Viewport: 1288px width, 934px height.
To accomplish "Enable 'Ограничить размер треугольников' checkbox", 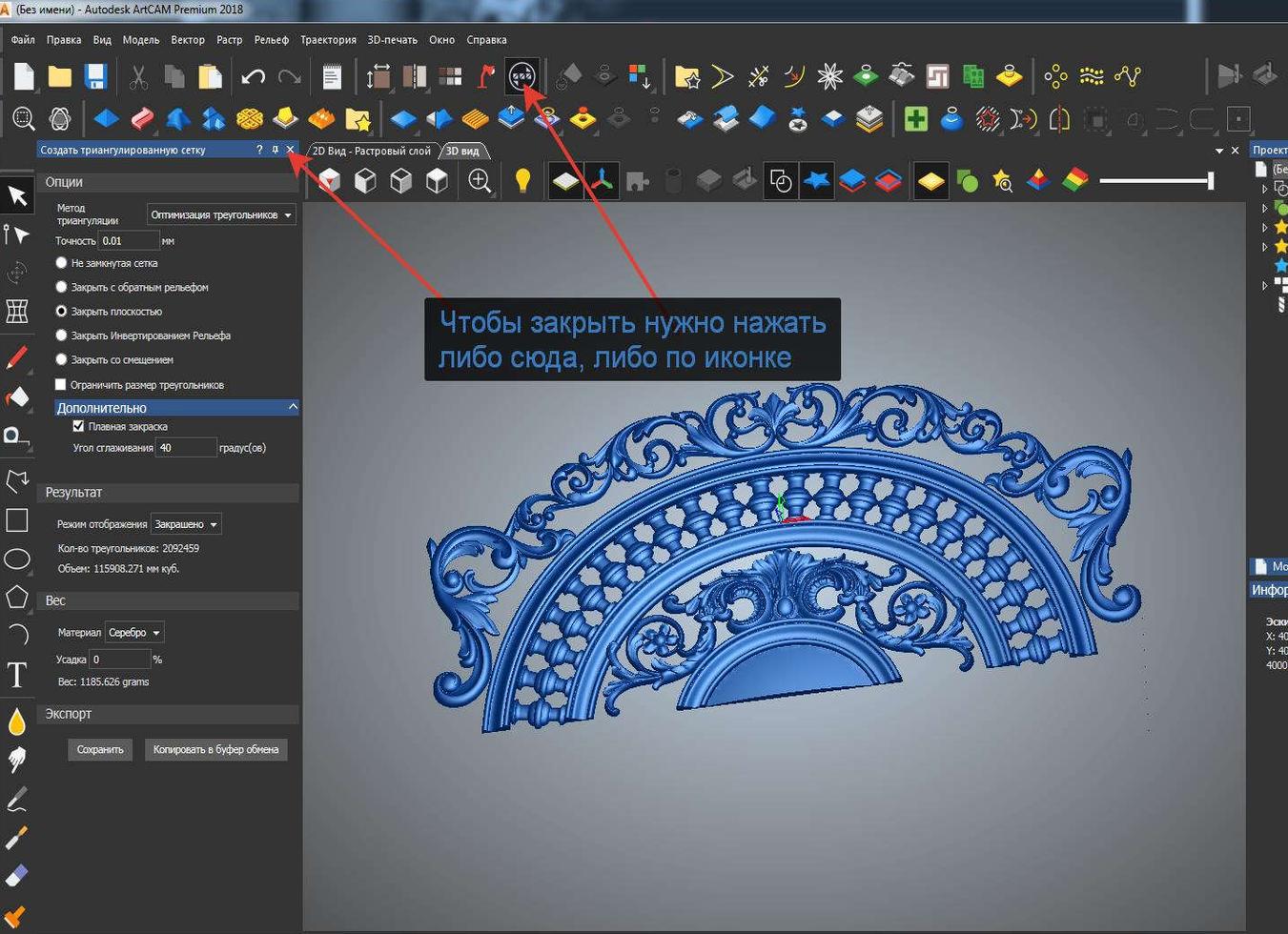I will coord(61,385).
